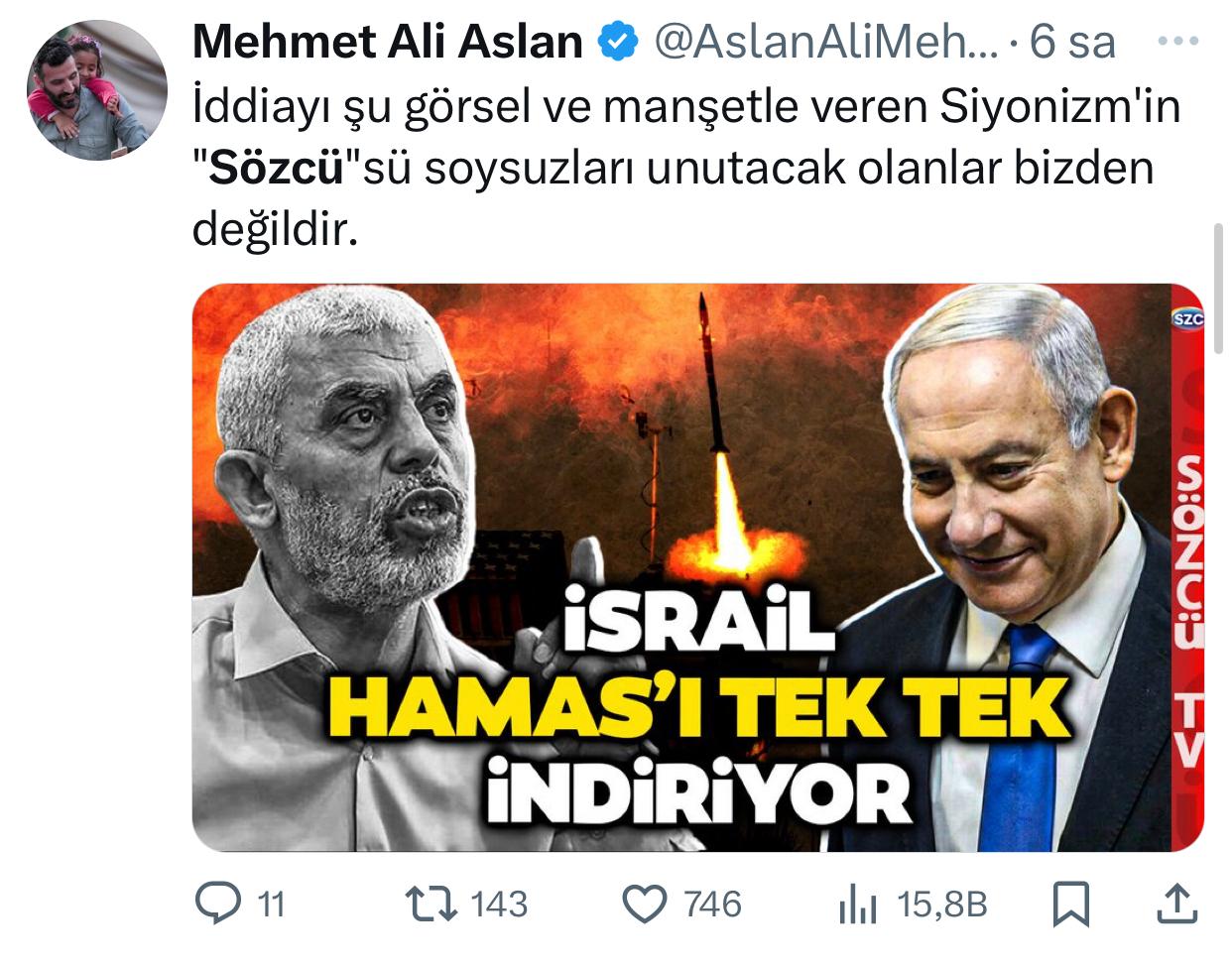Viewport: 1232px width, 968px height.
Task: Click the vertical scrollbar on right edge
Action: [x=1219, y=288]
